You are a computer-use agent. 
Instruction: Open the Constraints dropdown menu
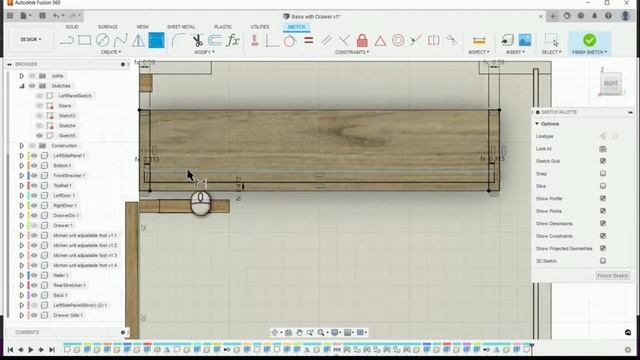352,52
